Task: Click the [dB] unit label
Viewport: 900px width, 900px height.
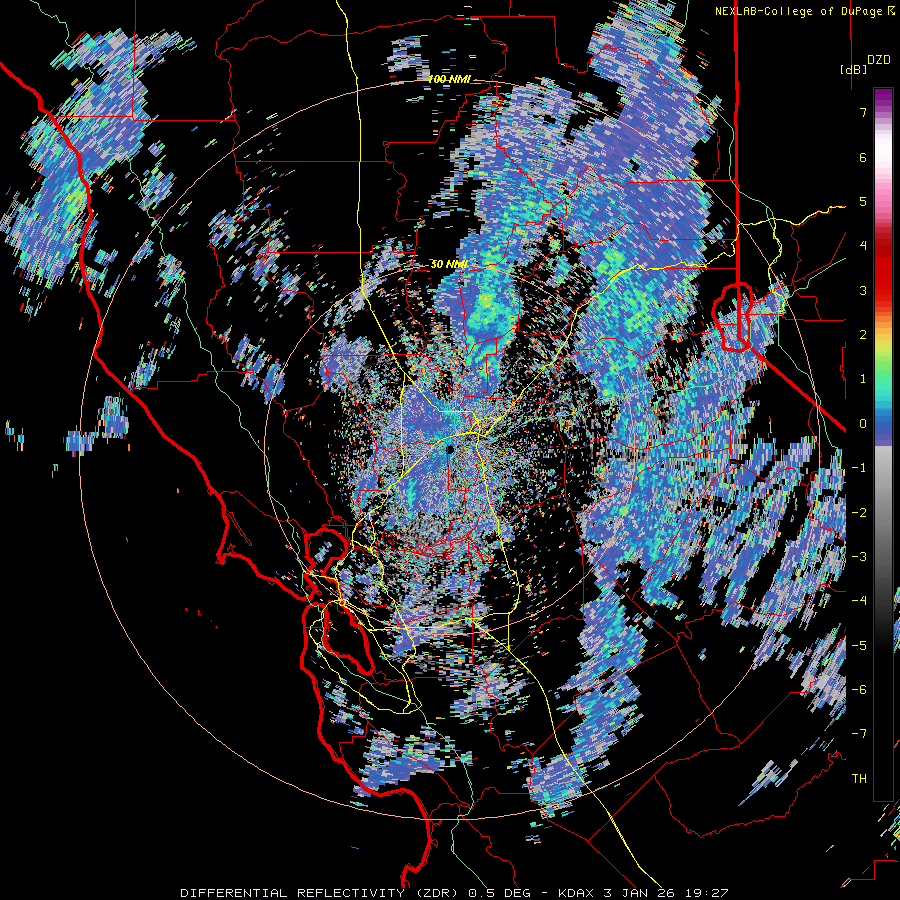Action: click(x=853, y=69)
